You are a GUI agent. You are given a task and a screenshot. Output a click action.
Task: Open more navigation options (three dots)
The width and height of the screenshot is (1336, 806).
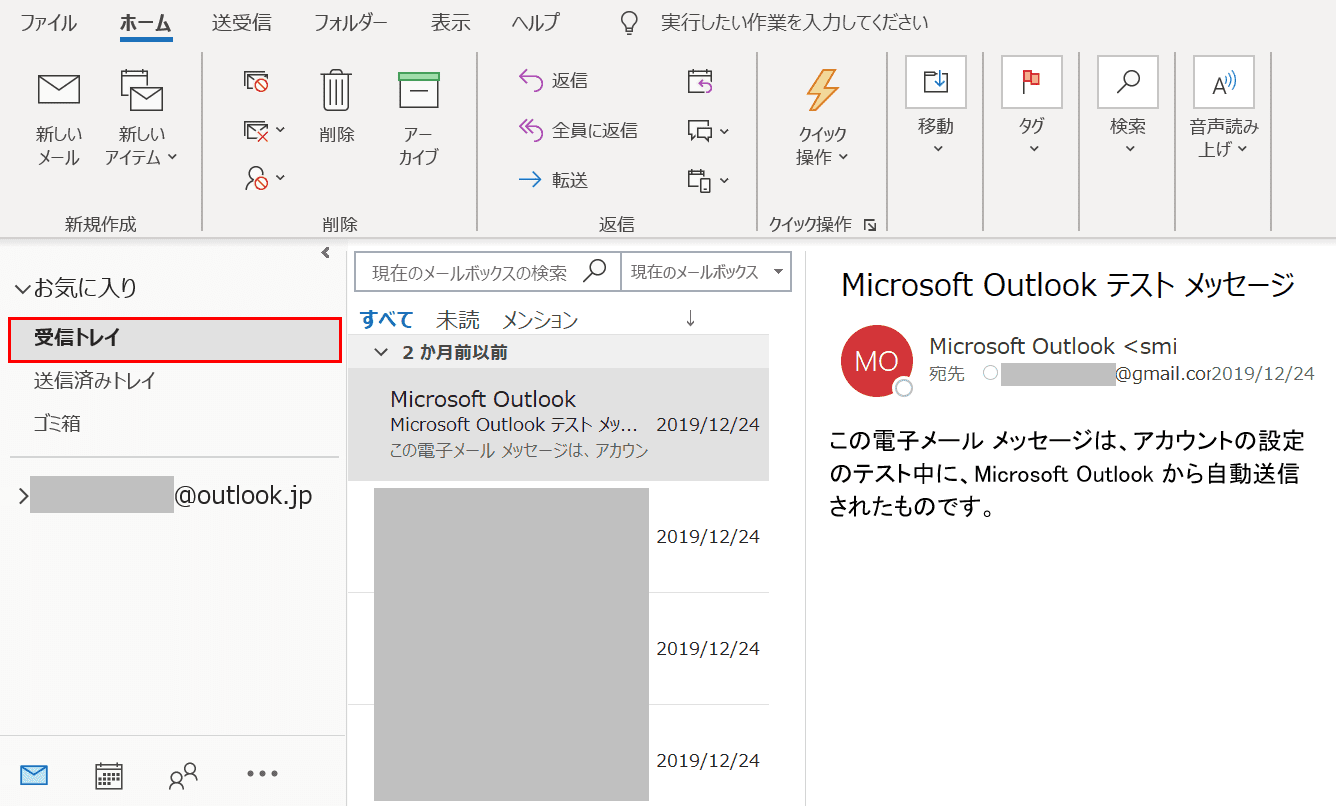click(262, 773)
